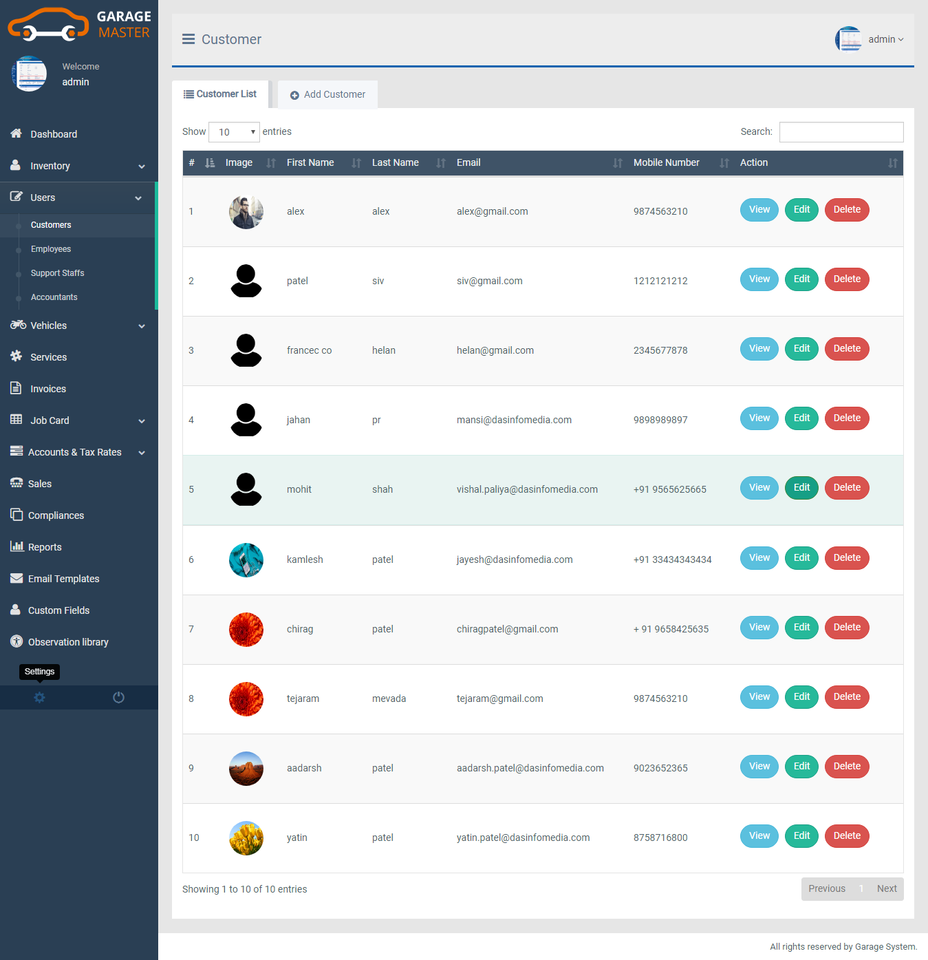Open Reports via the bar chart icon
The width and height of the screenshot is (928, 960).
tap(16, 547)
